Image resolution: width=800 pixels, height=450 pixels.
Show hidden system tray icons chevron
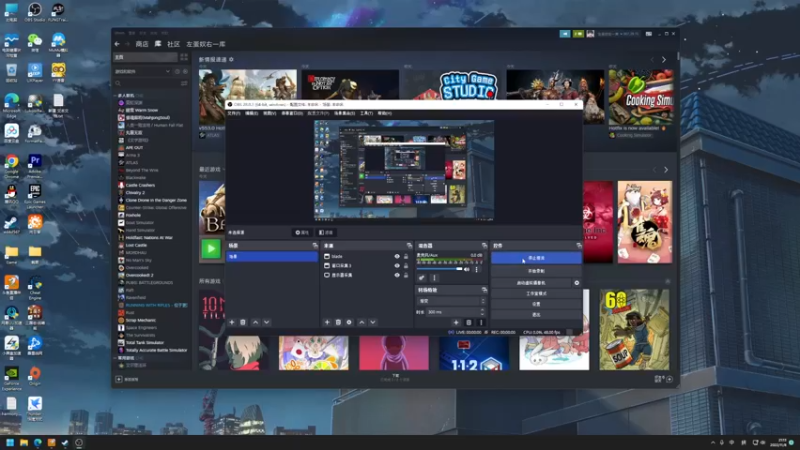[713, 442]
